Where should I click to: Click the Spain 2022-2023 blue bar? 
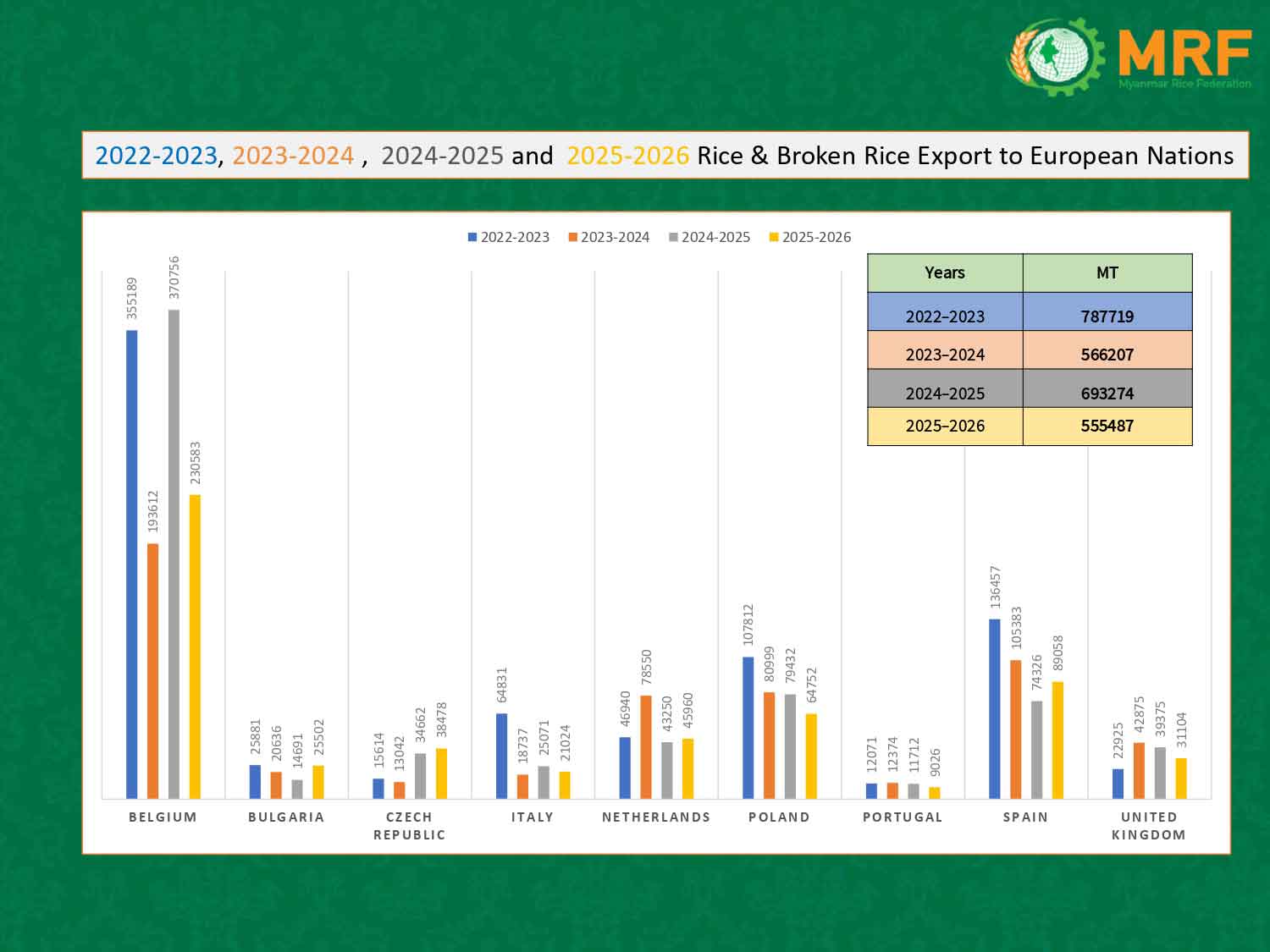tap(995, 709)
